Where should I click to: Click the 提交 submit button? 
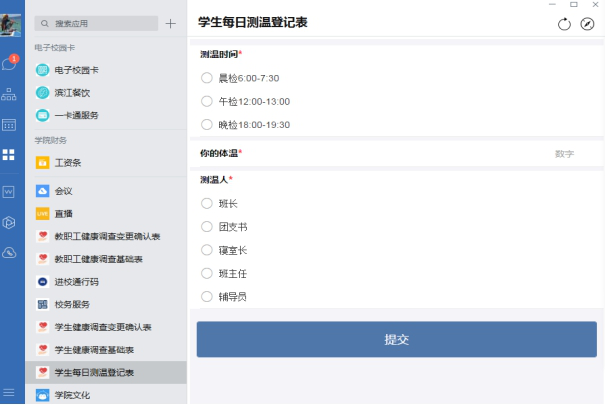coord(396,339)
